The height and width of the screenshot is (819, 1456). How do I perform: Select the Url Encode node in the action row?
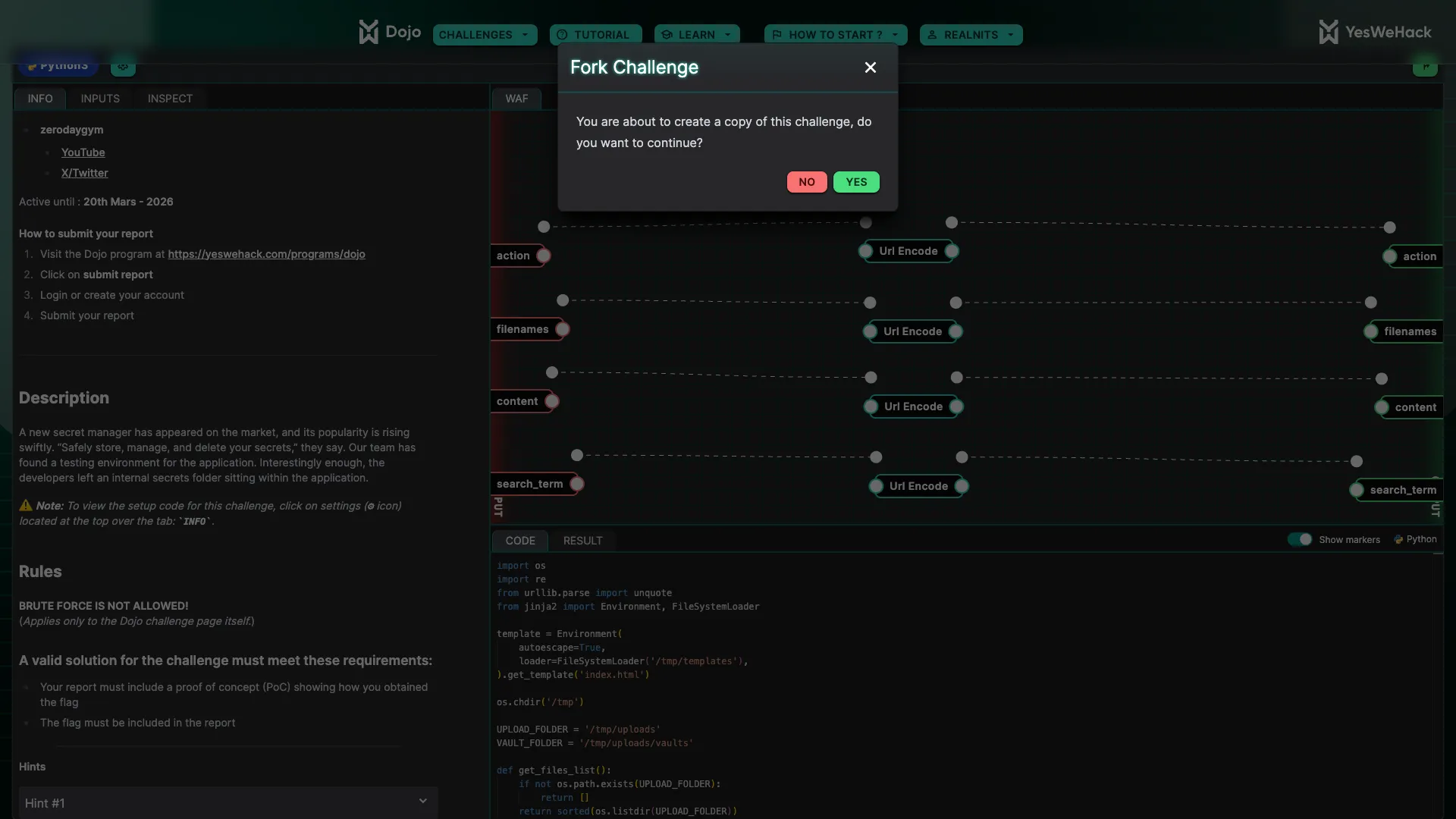(x=908, y=251)
